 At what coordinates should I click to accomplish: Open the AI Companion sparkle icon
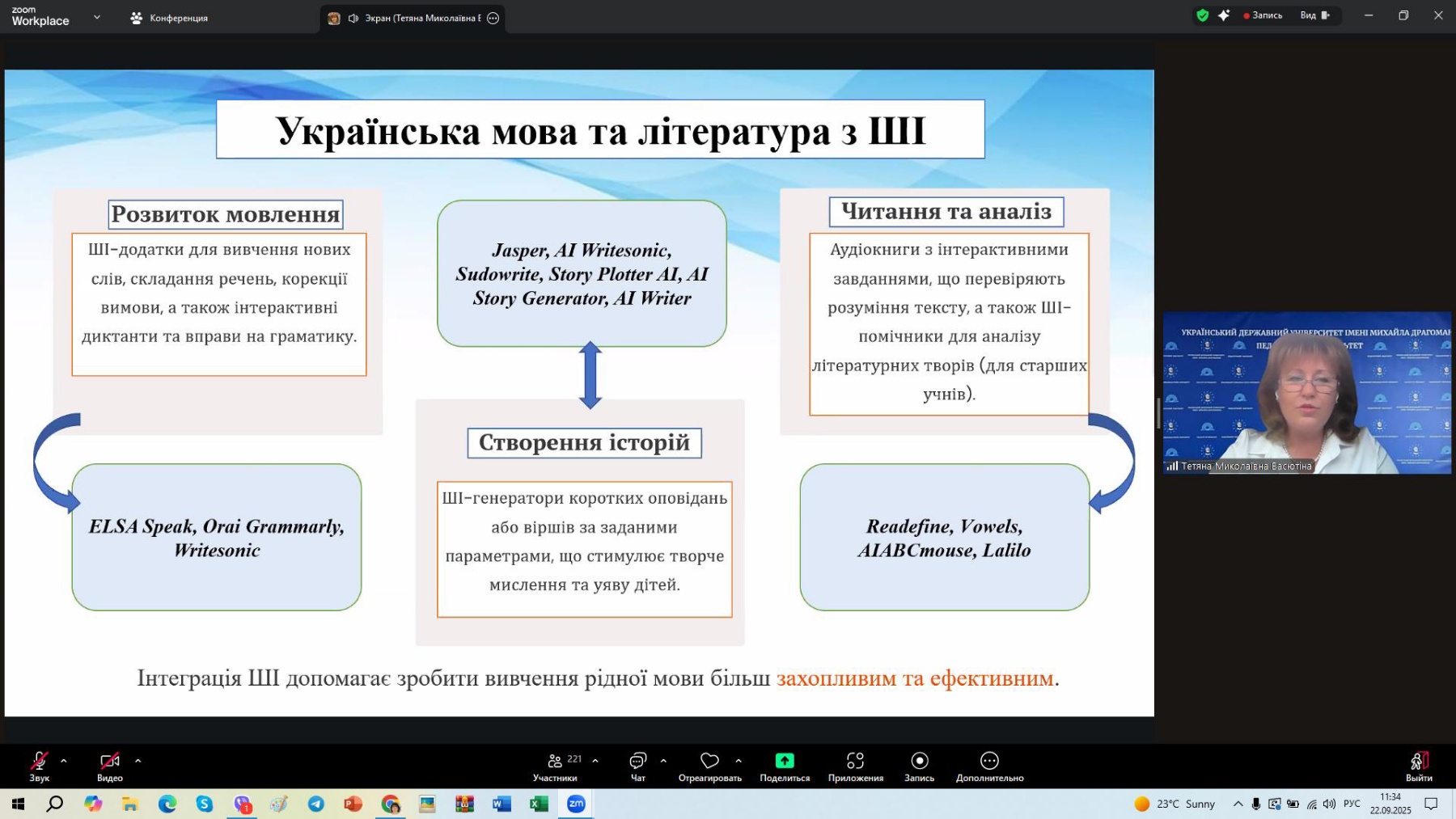tap(1224, 15)
